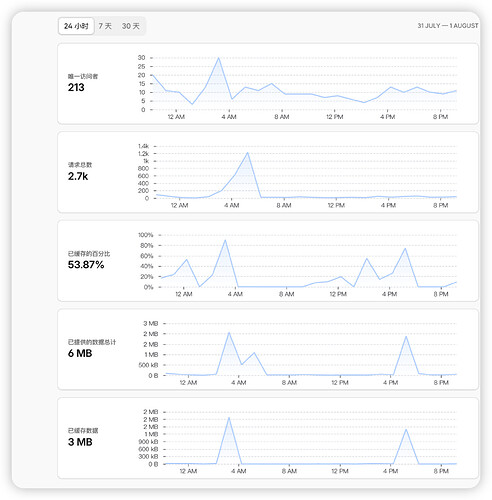Click the 53.87% cached percentage value
This screenshot has width=492, height=500.
point(86,265)
